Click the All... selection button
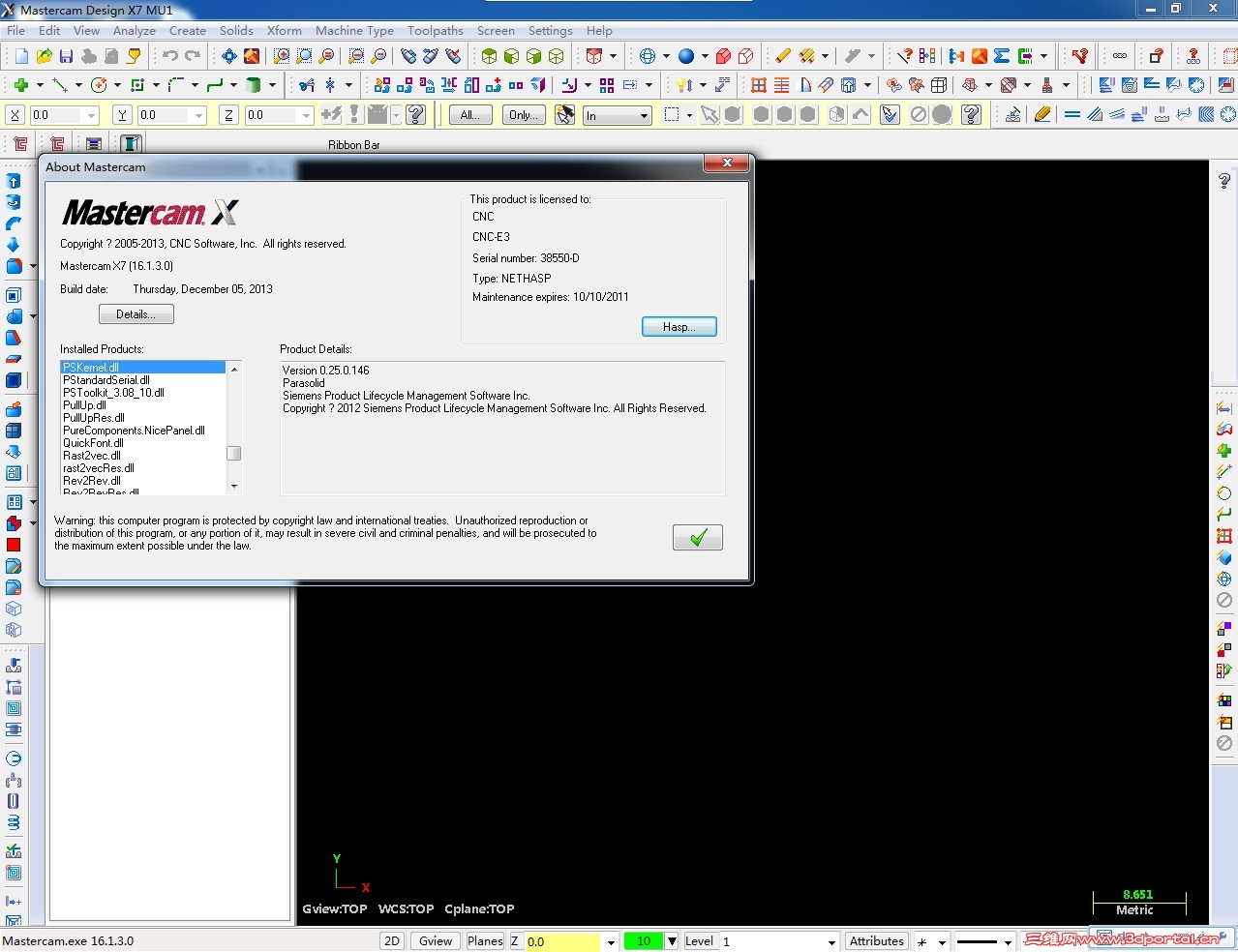 [x=470, y=115]
